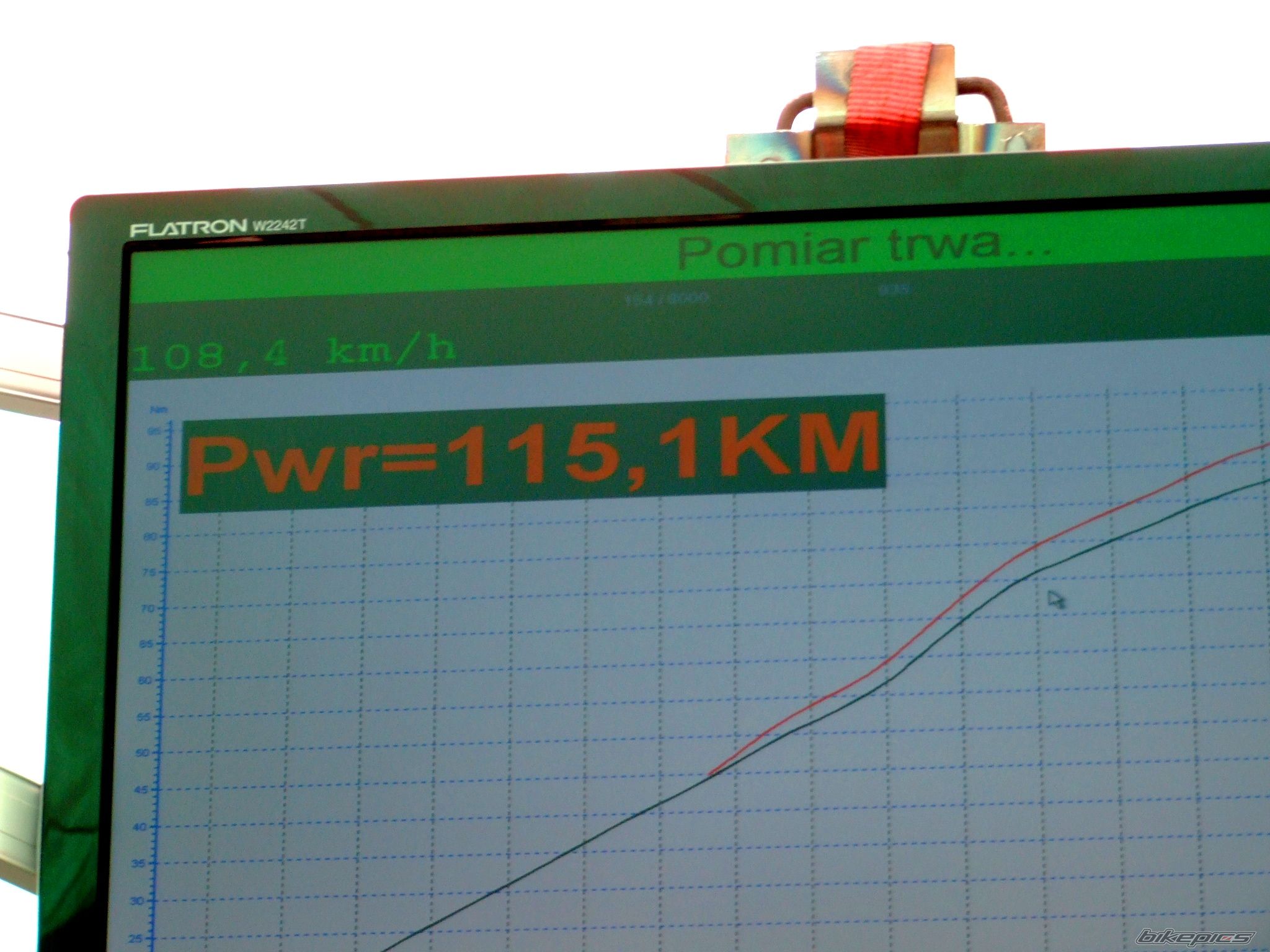Click the 'Pwr=115,1KM' power result box

[x=533, y=454]
